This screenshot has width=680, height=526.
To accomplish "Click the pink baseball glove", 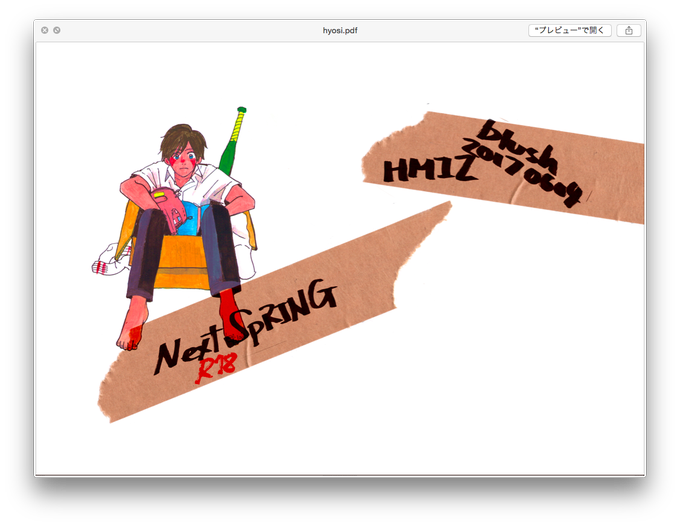I will click(x=171, y=209).
